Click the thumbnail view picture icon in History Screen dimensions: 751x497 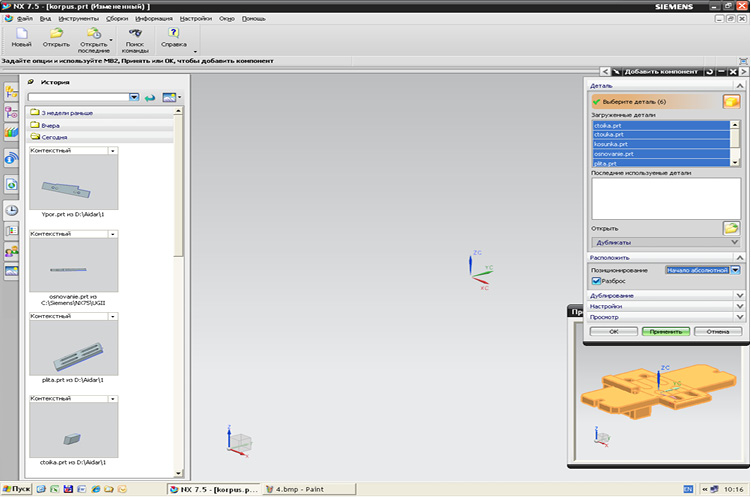point(169,98)
